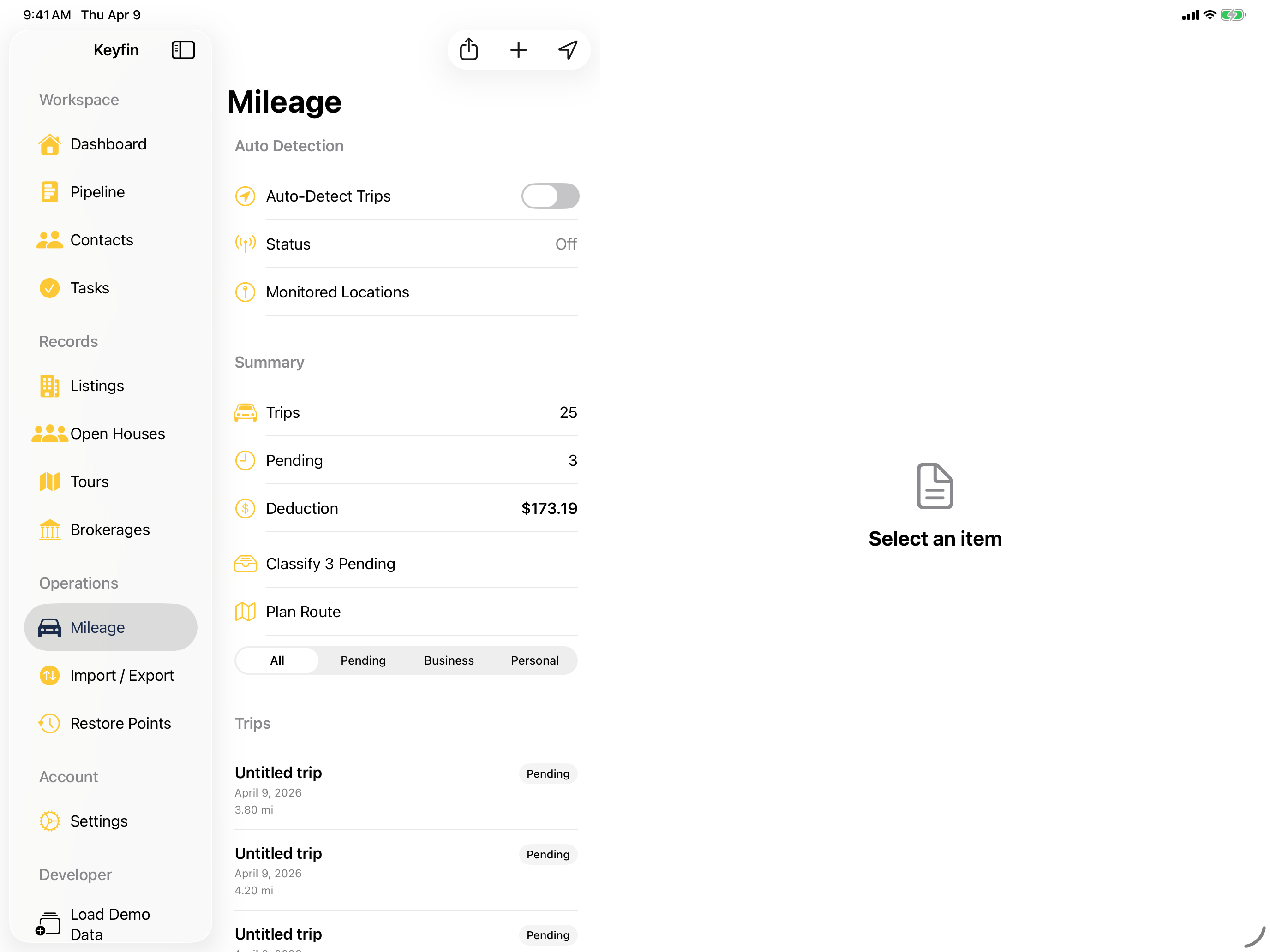
Task: Open Restore Points clock icon
Action: click(49, 723)
